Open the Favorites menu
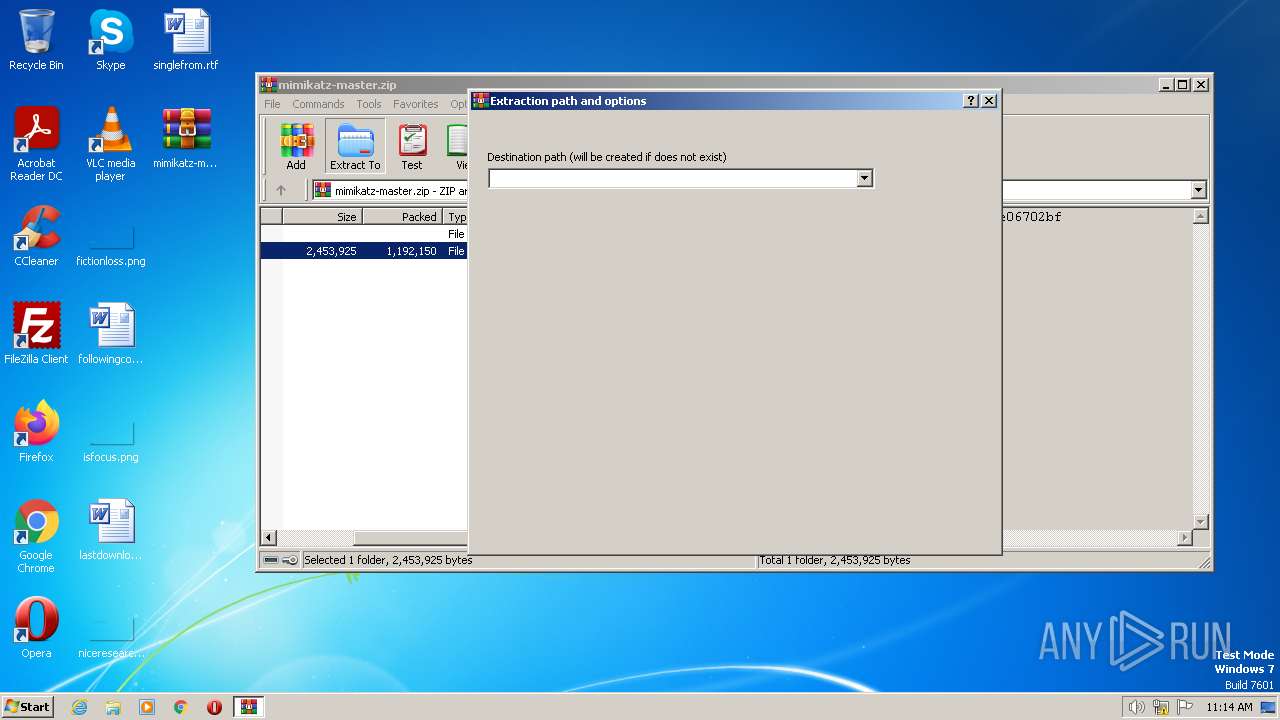1280x720 pixels. pos(416,104)
